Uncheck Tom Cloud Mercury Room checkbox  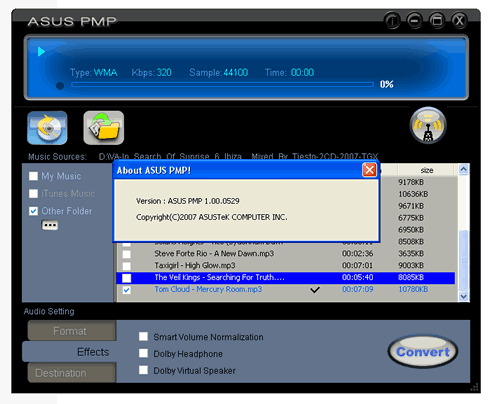127,290
